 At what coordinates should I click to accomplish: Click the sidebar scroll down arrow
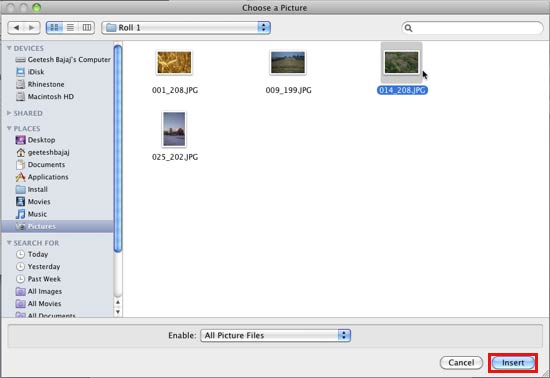point(118,311)
